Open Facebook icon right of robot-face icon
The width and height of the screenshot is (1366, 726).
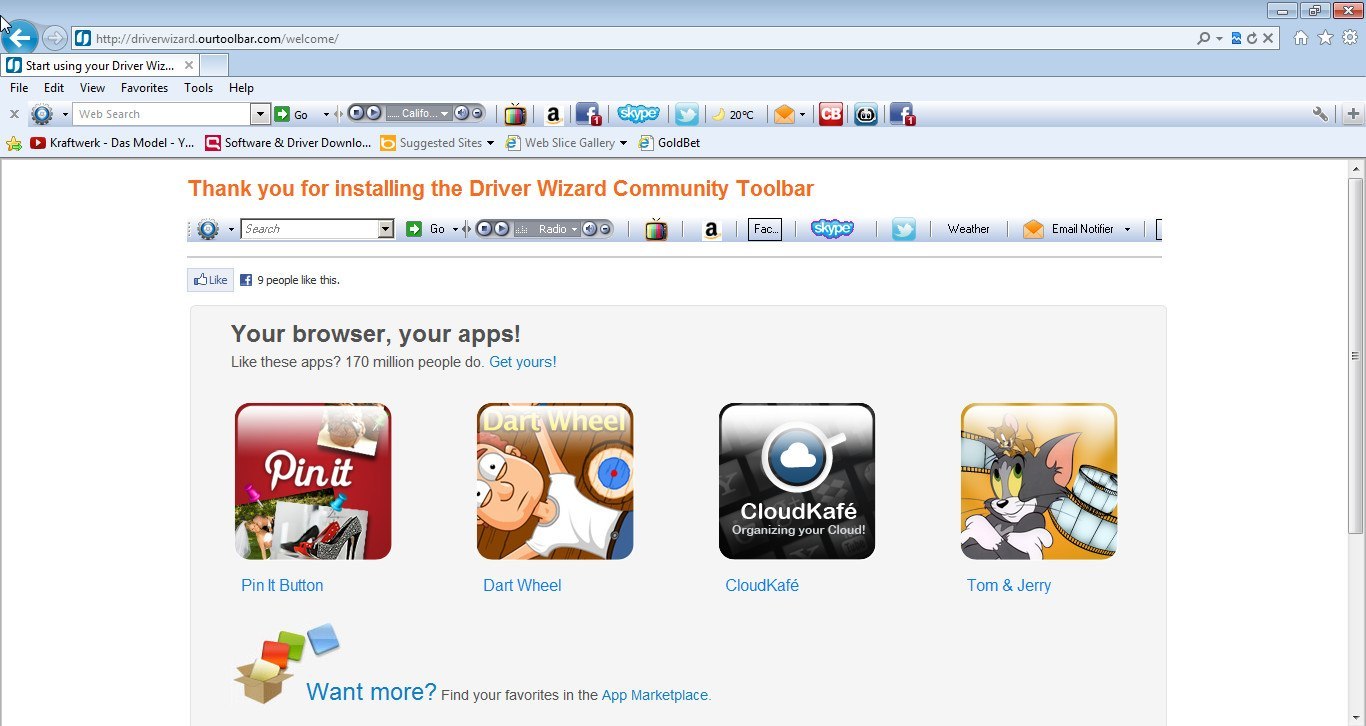click(x=902, y=114)
